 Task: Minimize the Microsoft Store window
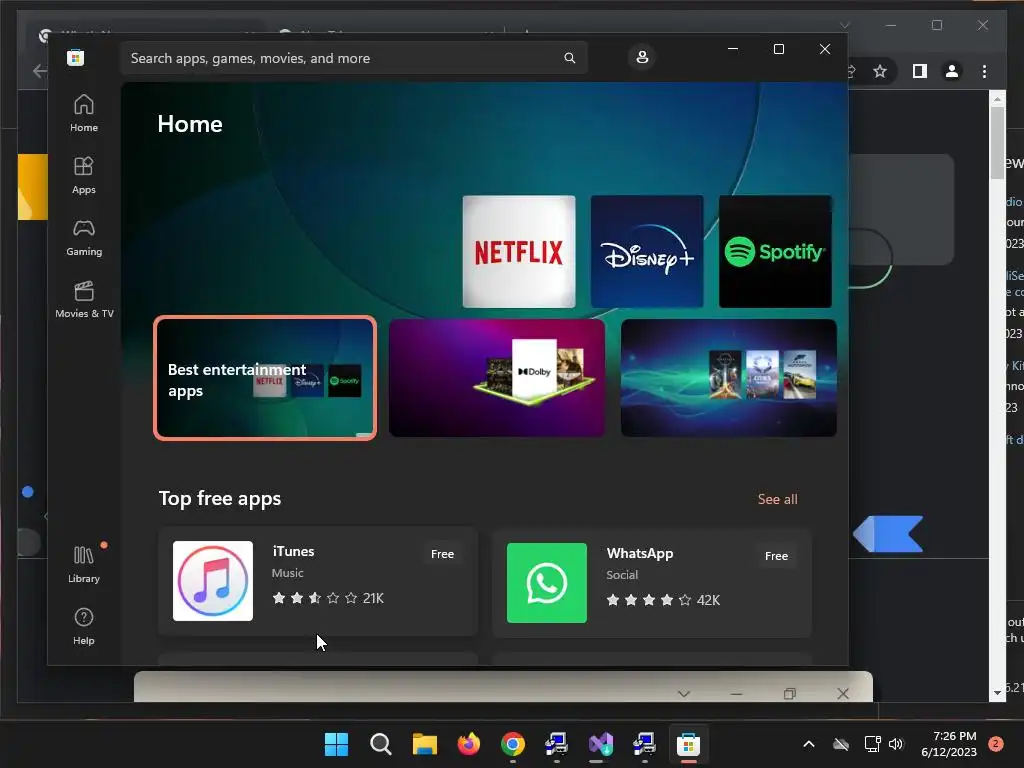click(x=733, y=49)
